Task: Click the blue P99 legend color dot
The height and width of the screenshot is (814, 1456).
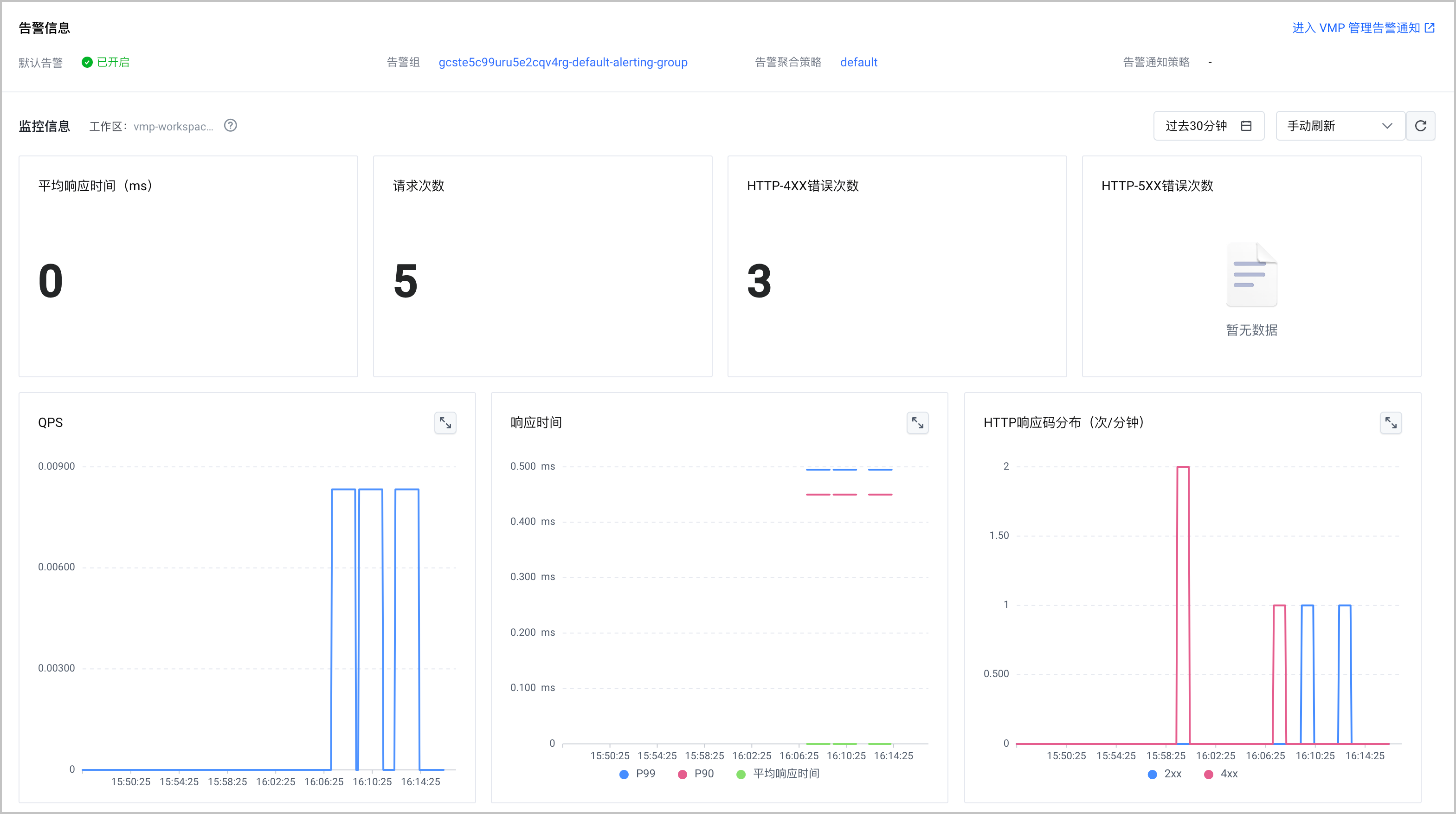Action: tap(624, 775)
